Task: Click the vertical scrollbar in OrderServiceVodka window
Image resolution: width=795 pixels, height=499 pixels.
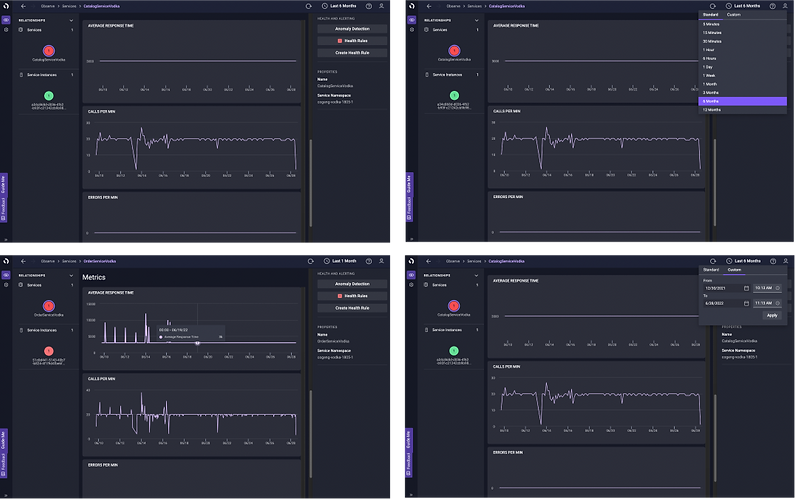Action: [x=310, y=434]
